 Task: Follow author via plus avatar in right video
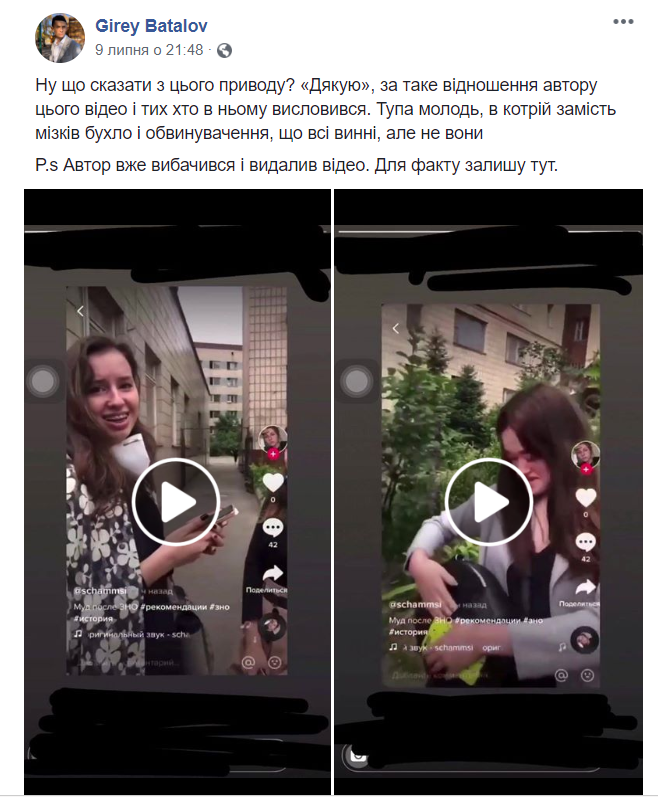click(x=585, y=457)
